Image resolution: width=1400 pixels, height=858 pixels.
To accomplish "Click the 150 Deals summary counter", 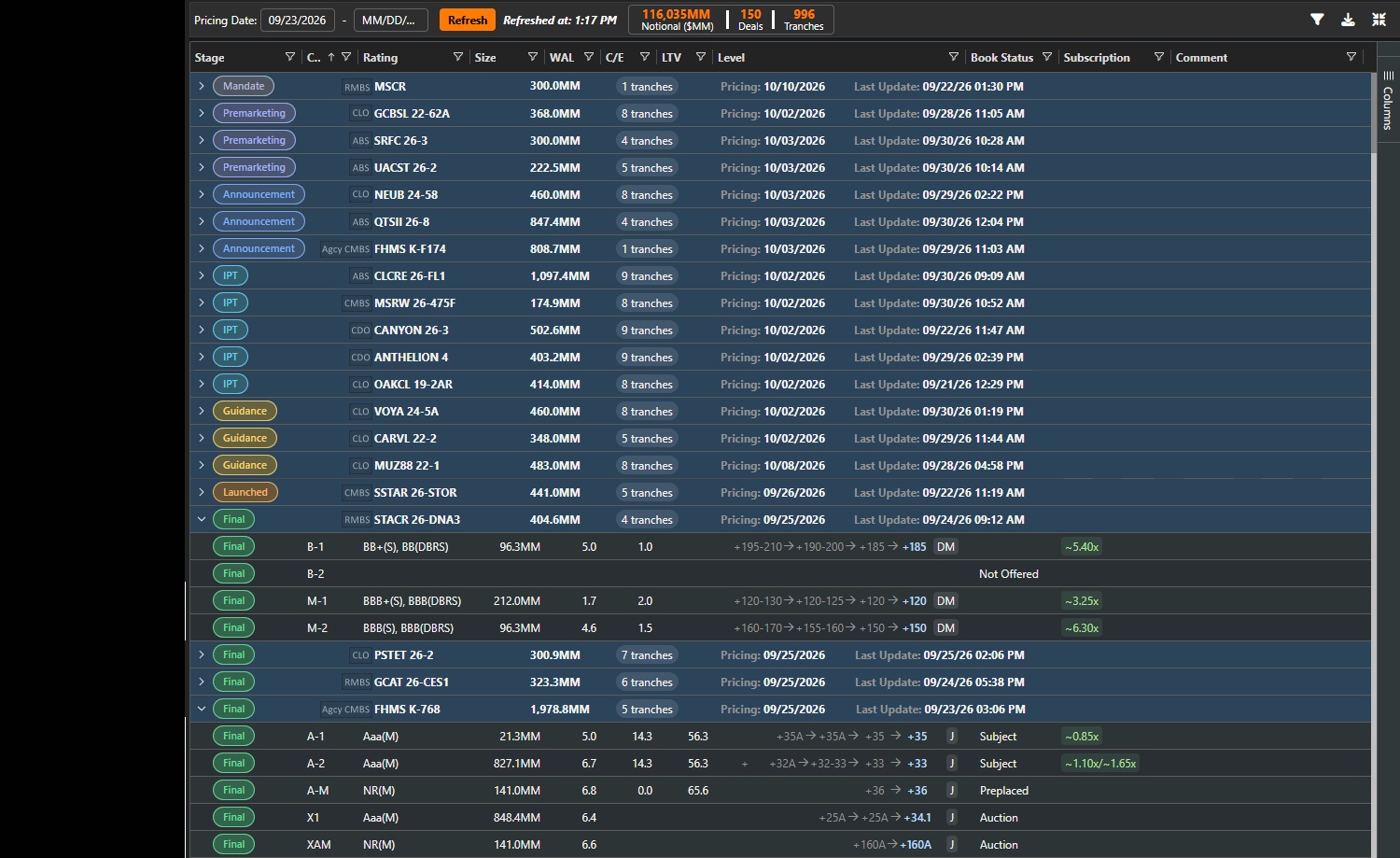I will pos(750,20).
